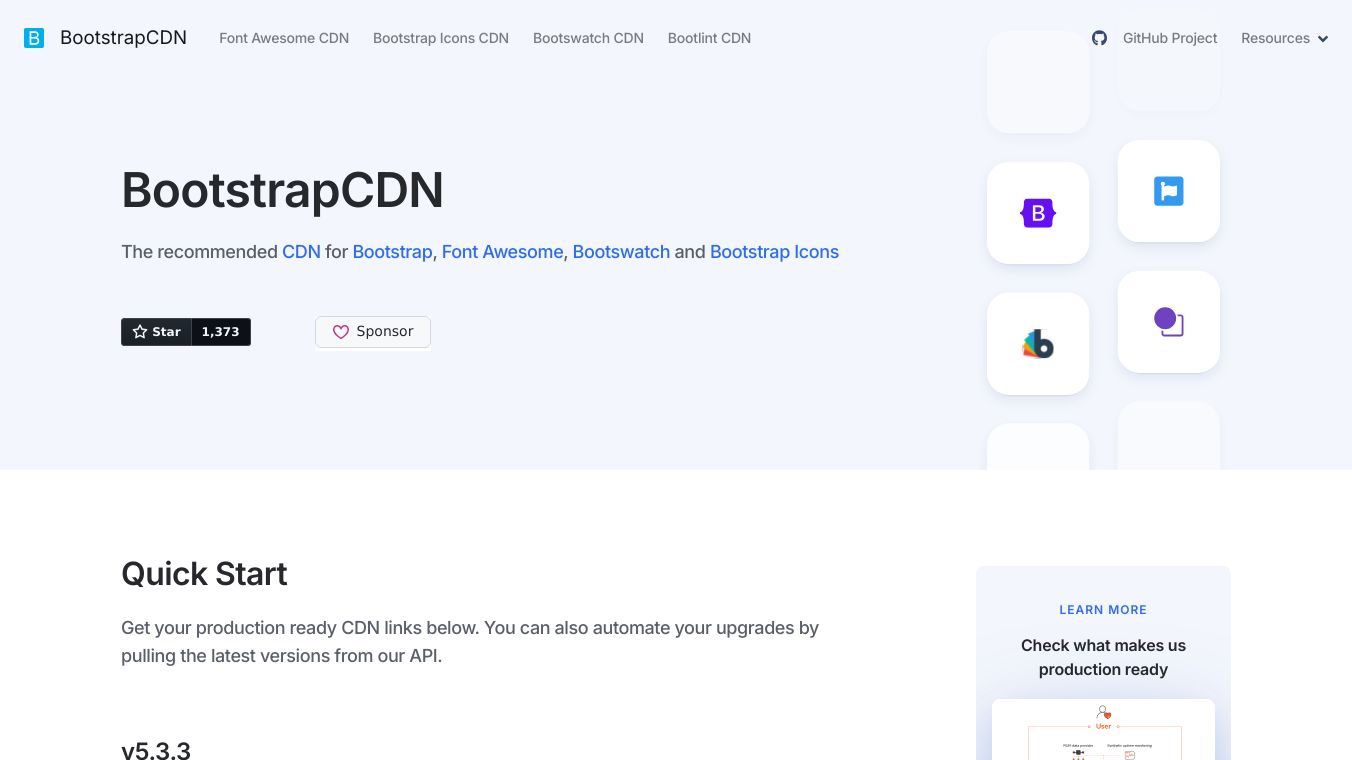Go to Bootstrap Icons CDN page

[441, 38]
